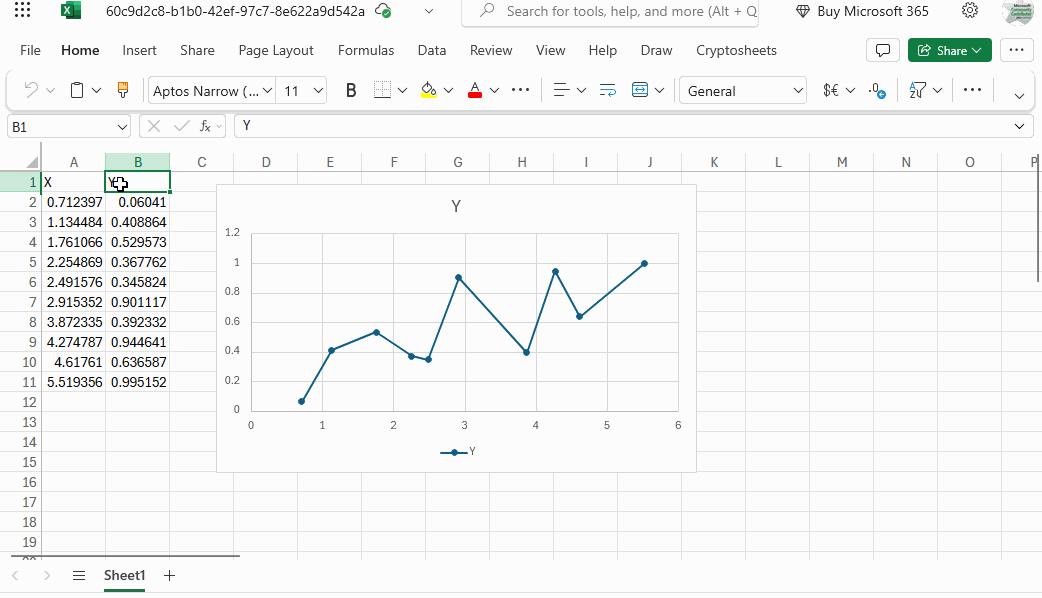Activate the Format Painter
This screenshot has width=1042, height=598.
pos(123,90)
